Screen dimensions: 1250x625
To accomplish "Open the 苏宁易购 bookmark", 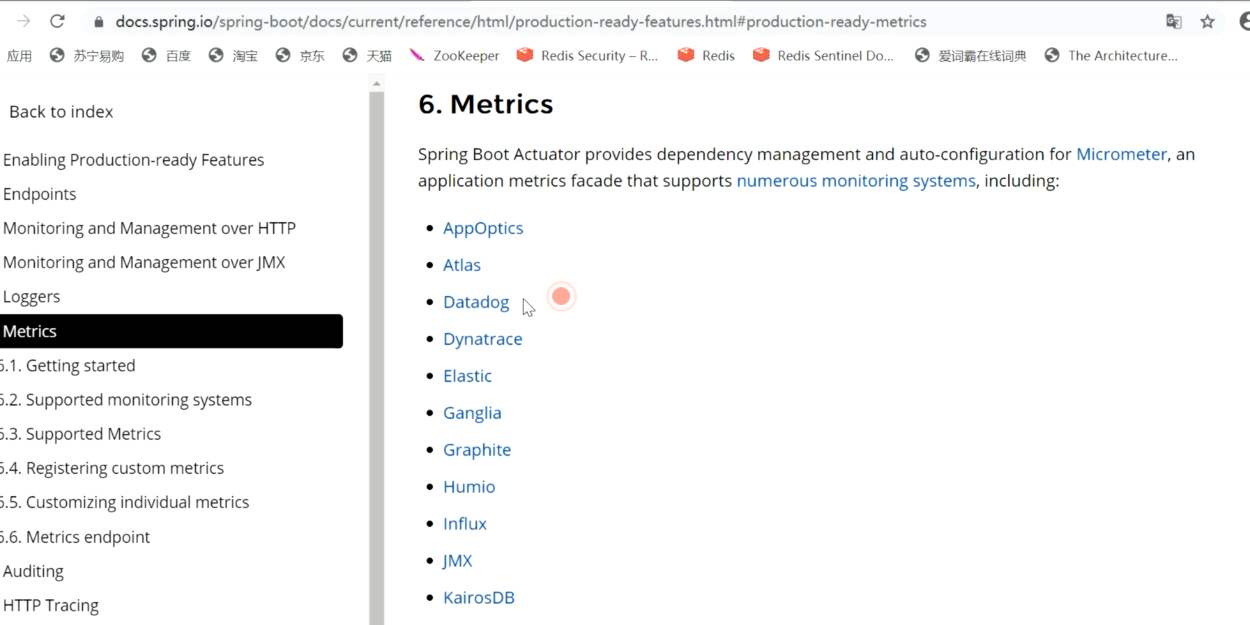I will (87, 56).
